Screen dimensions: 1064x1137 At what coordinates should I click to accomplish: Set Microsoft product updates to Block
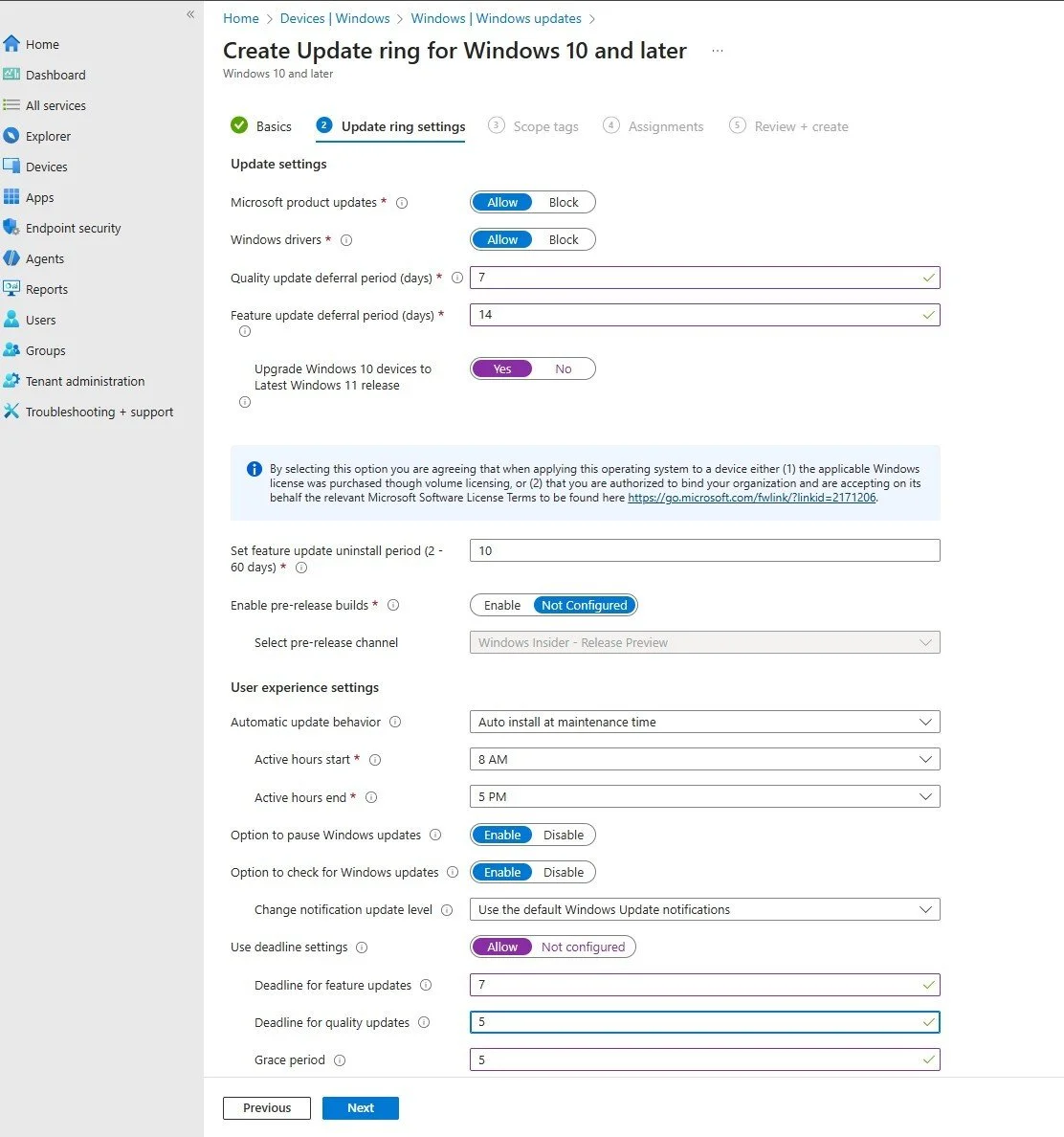pyautogui.click(x=564, y=202)
